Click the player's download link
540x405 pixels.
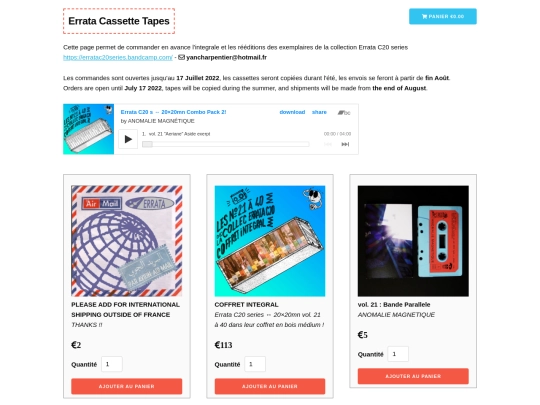(x=292, y=112)
